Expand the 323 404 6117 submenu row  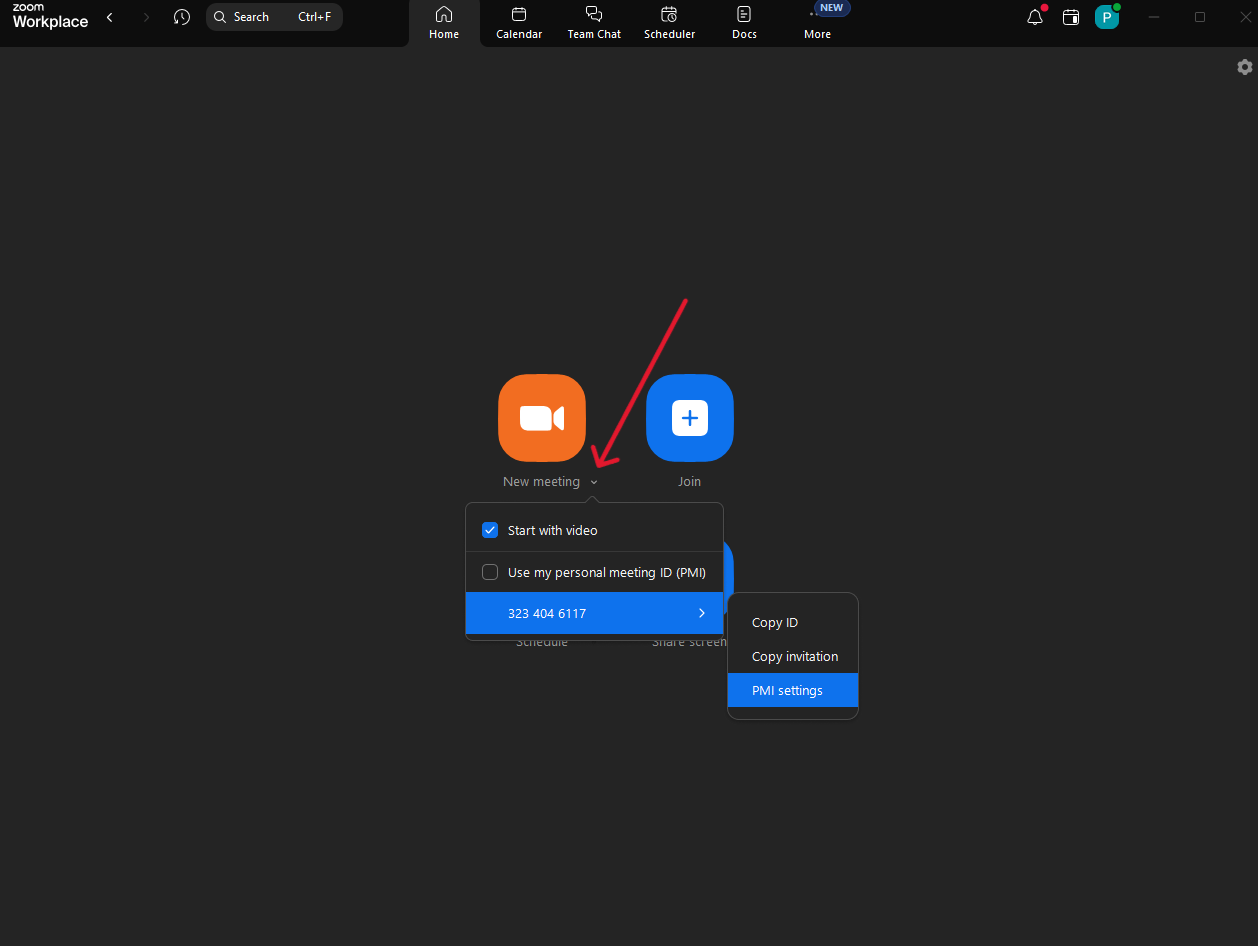click(x=594, y=613)
